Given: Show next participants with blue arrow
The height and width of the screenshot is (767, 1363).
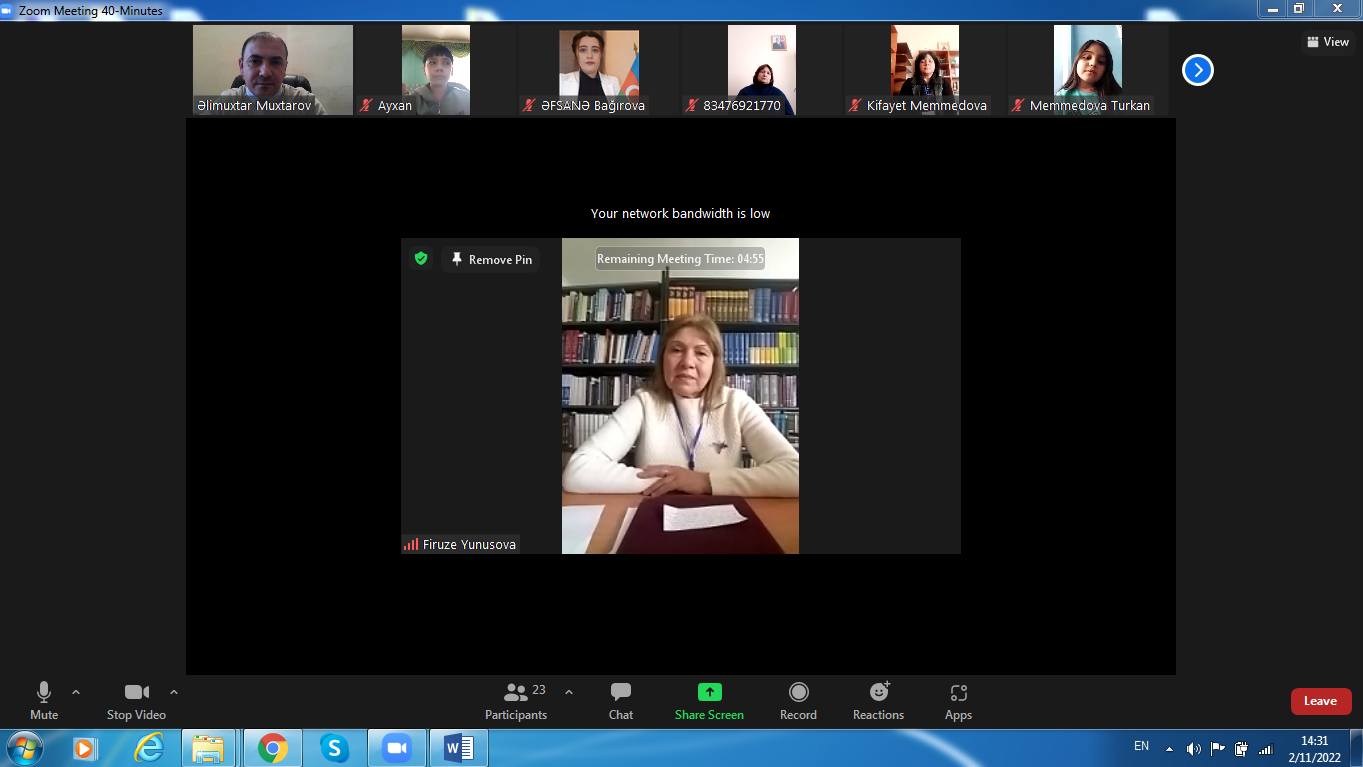Looking at the screenshot, I should pyautogui.click(x=1197, y=70).
